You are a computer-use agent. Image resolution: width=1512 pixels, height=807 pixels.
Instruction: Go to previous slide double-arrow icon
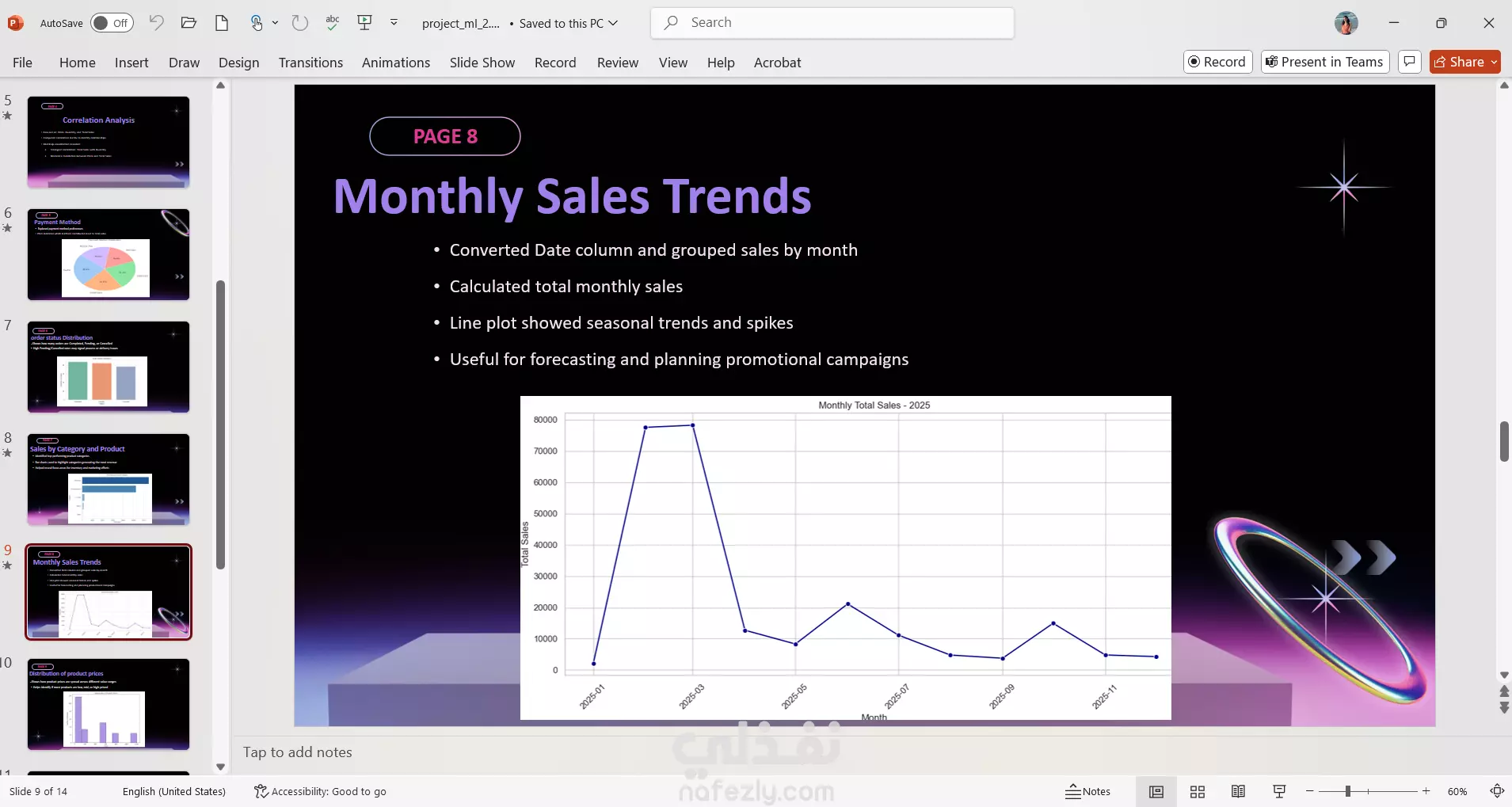(1504, 691)
